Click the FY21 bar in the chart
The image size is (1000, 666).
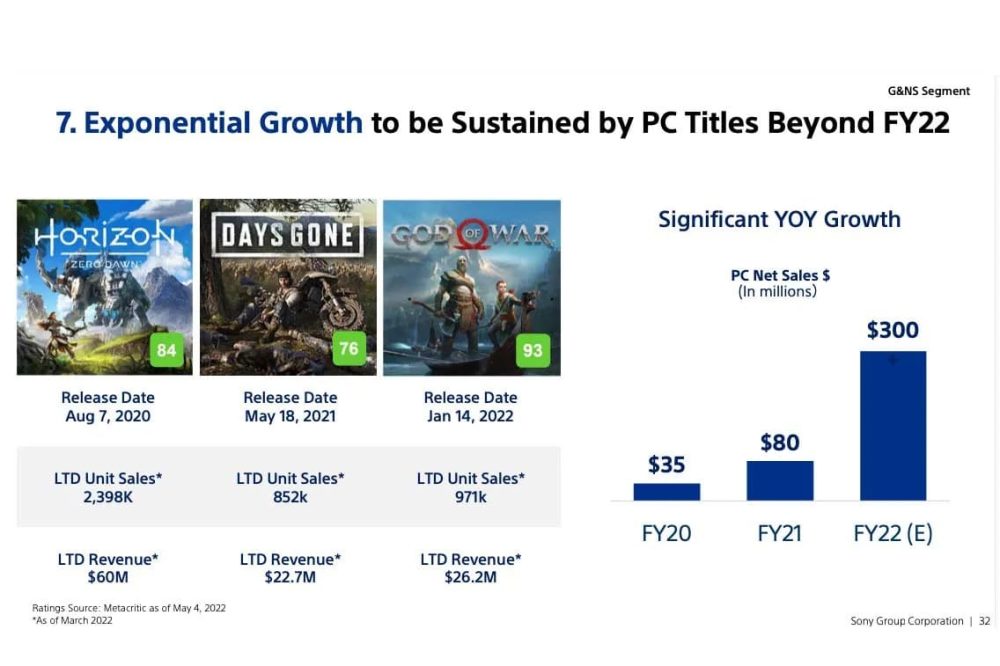pos(779,480)
